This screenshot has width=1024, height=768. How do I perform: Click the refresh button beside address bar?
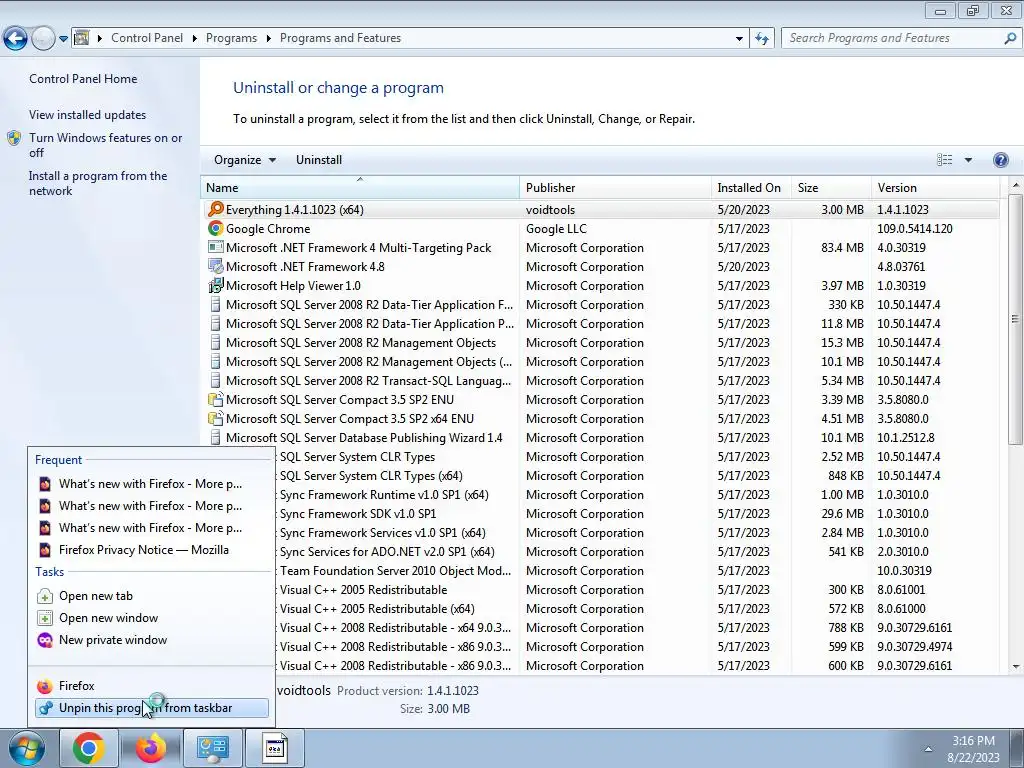click(x=761, y=38)
